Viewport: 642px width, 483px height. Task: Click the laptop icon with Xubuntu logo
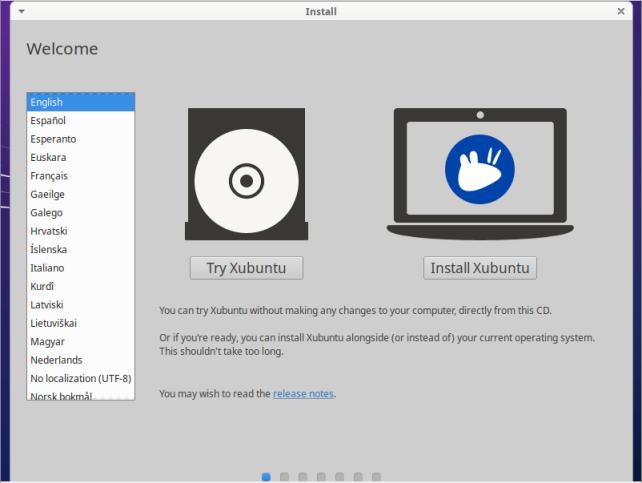(480, 174)
